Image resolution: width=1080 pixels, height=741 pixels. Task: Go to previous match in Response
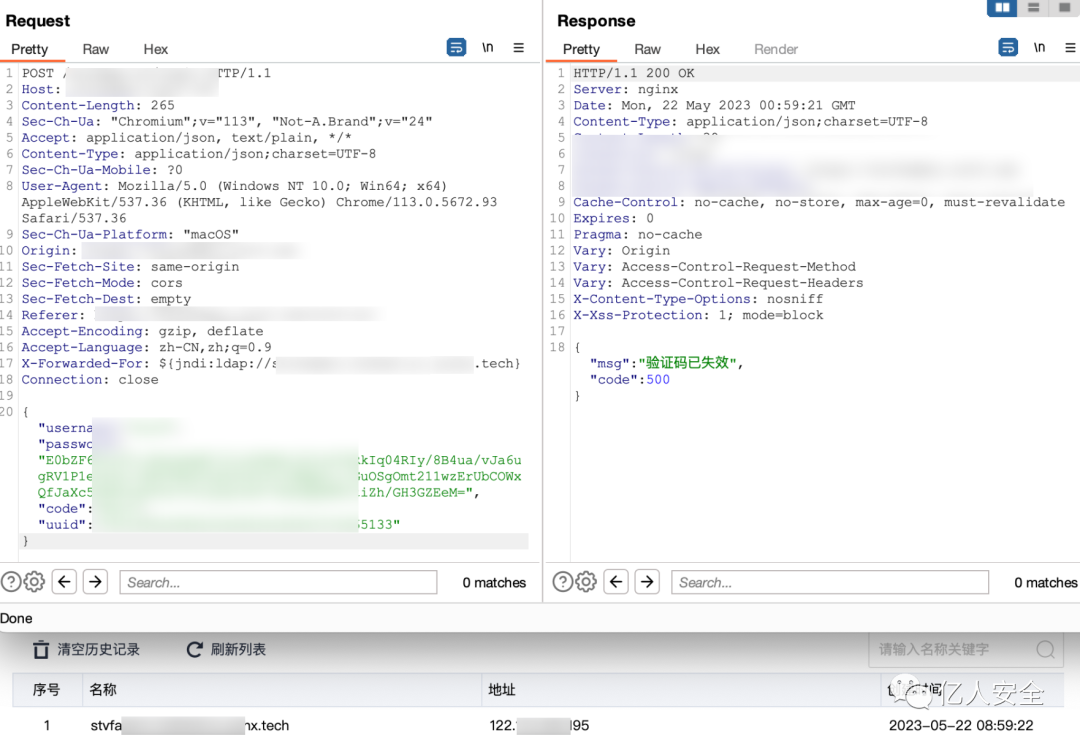[x=616, y=582]
